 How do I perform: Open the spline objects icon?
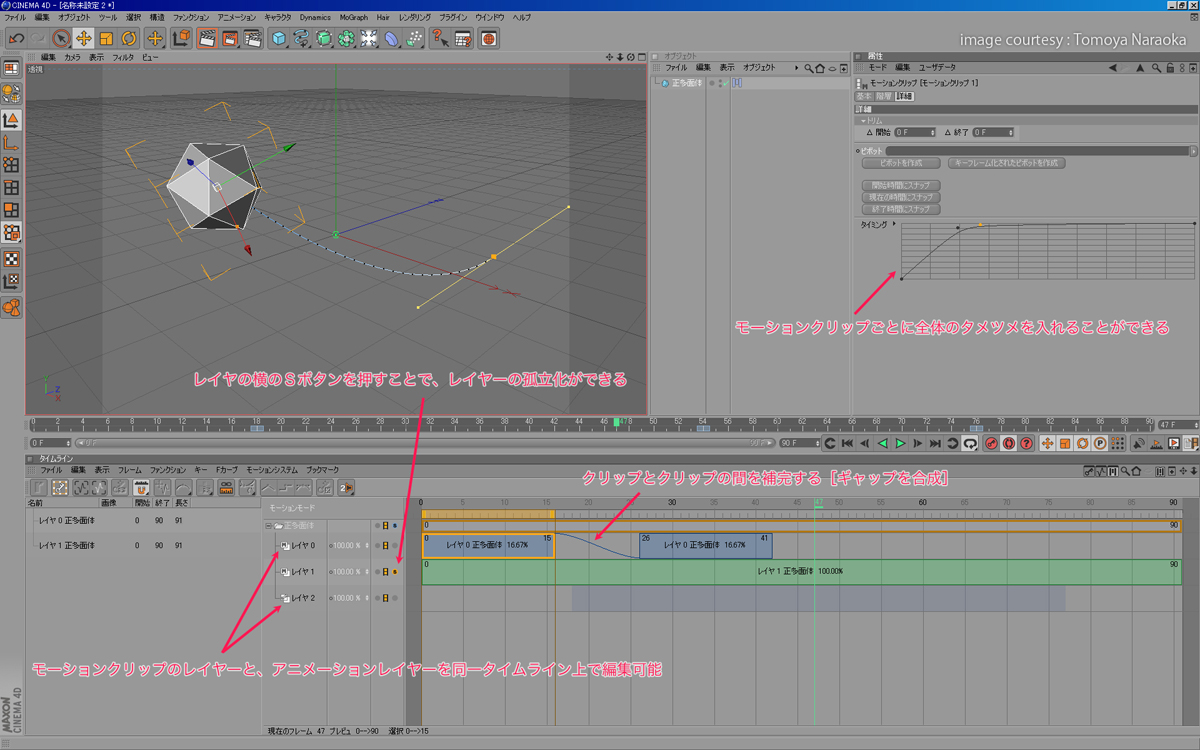tap(302, 39)
